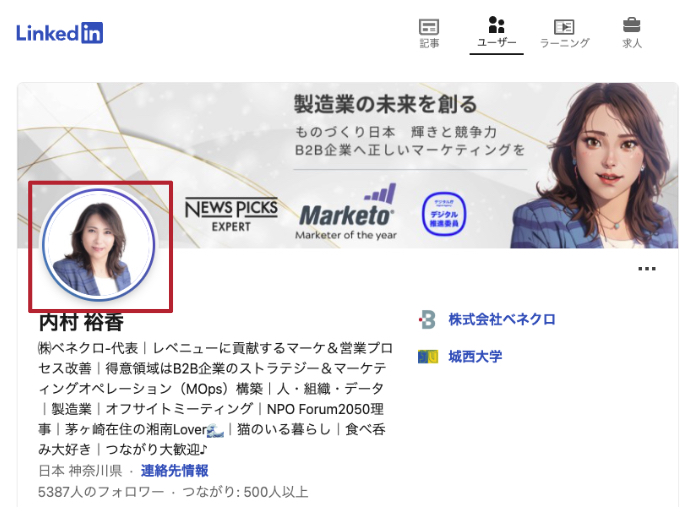This screenshot has width=698, height=512.
Task: Click the profile name 内村 裕香
Action: [81, 322]
